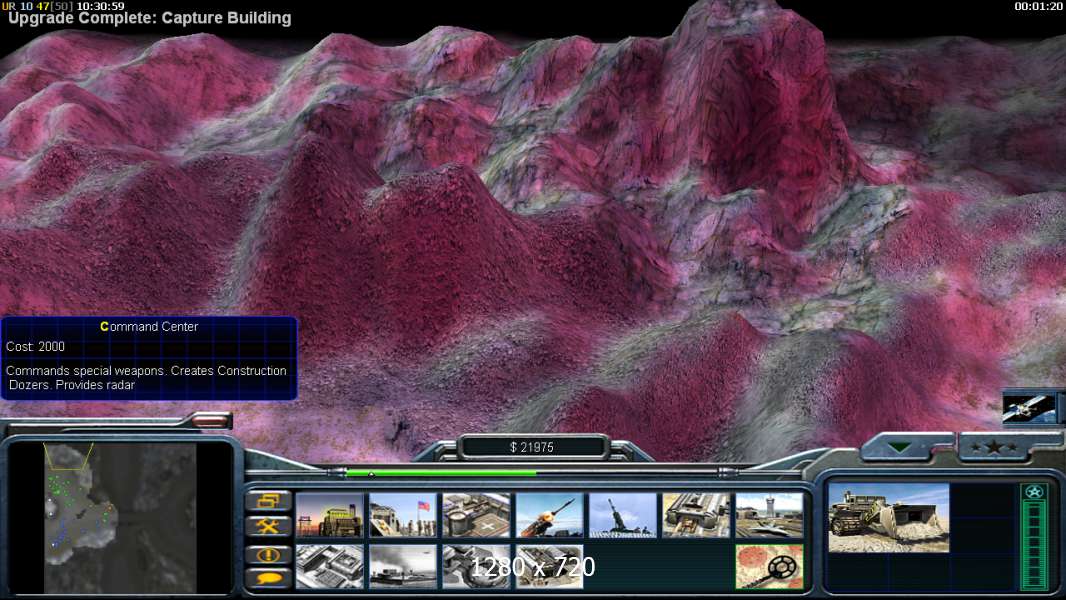Build the Barracks with the American flag

click(403, 515)
